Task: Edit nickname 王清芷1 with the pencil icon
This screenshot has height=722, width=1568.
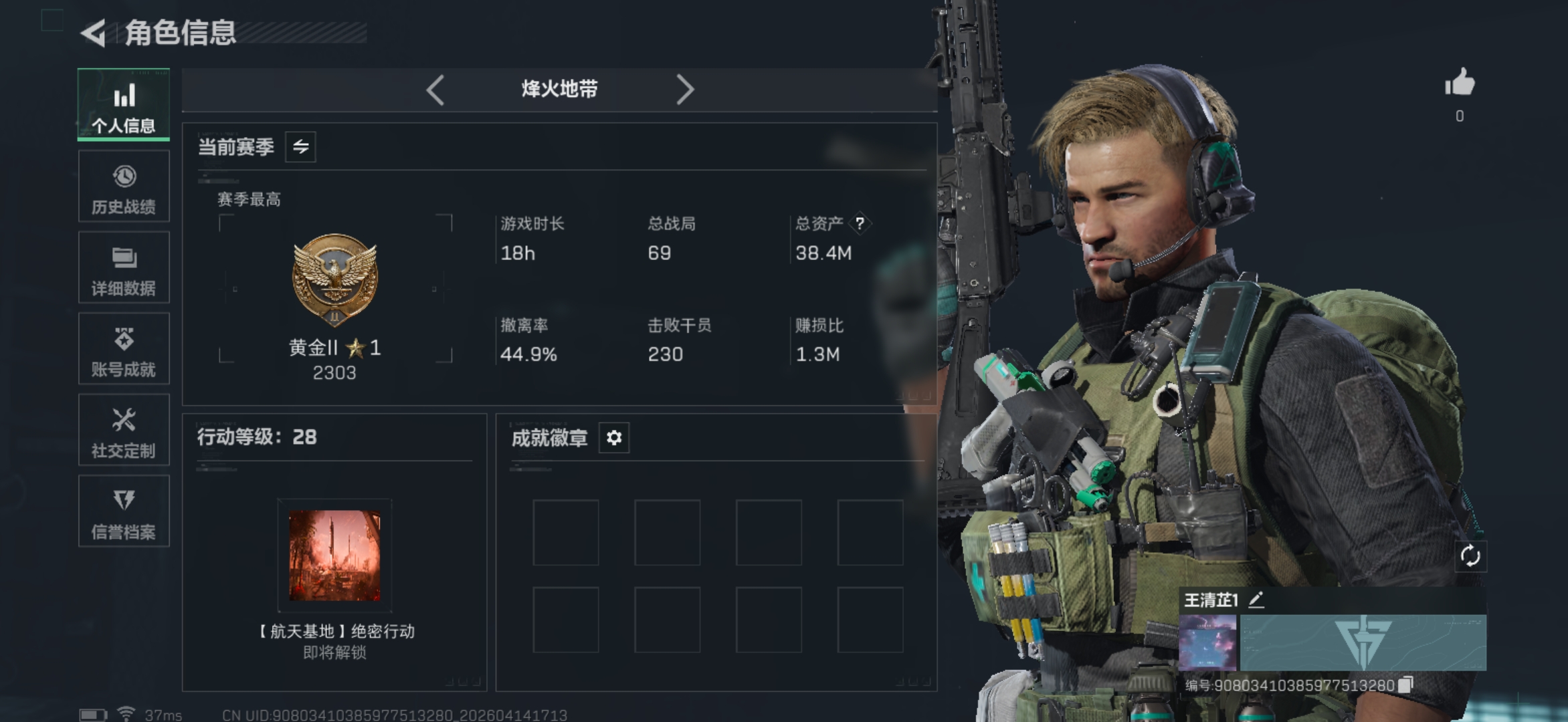Action: 1256,600
